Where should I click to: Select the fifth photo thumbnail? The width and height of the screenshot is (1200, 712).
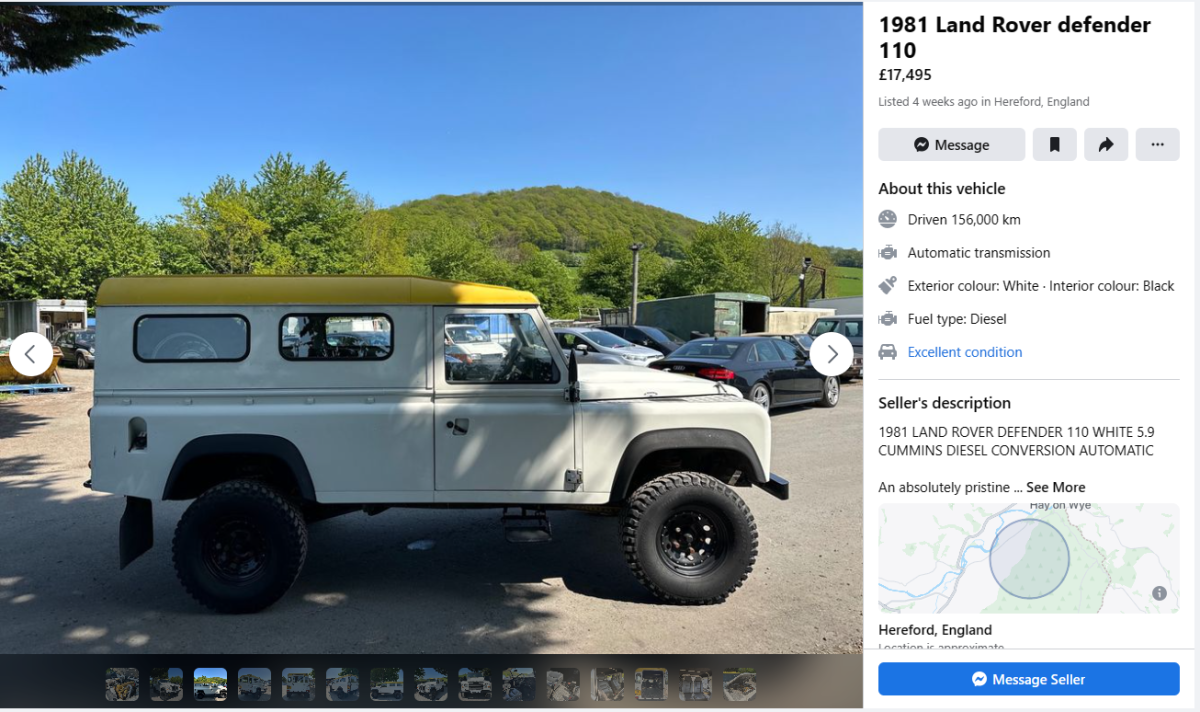point(298,684)
